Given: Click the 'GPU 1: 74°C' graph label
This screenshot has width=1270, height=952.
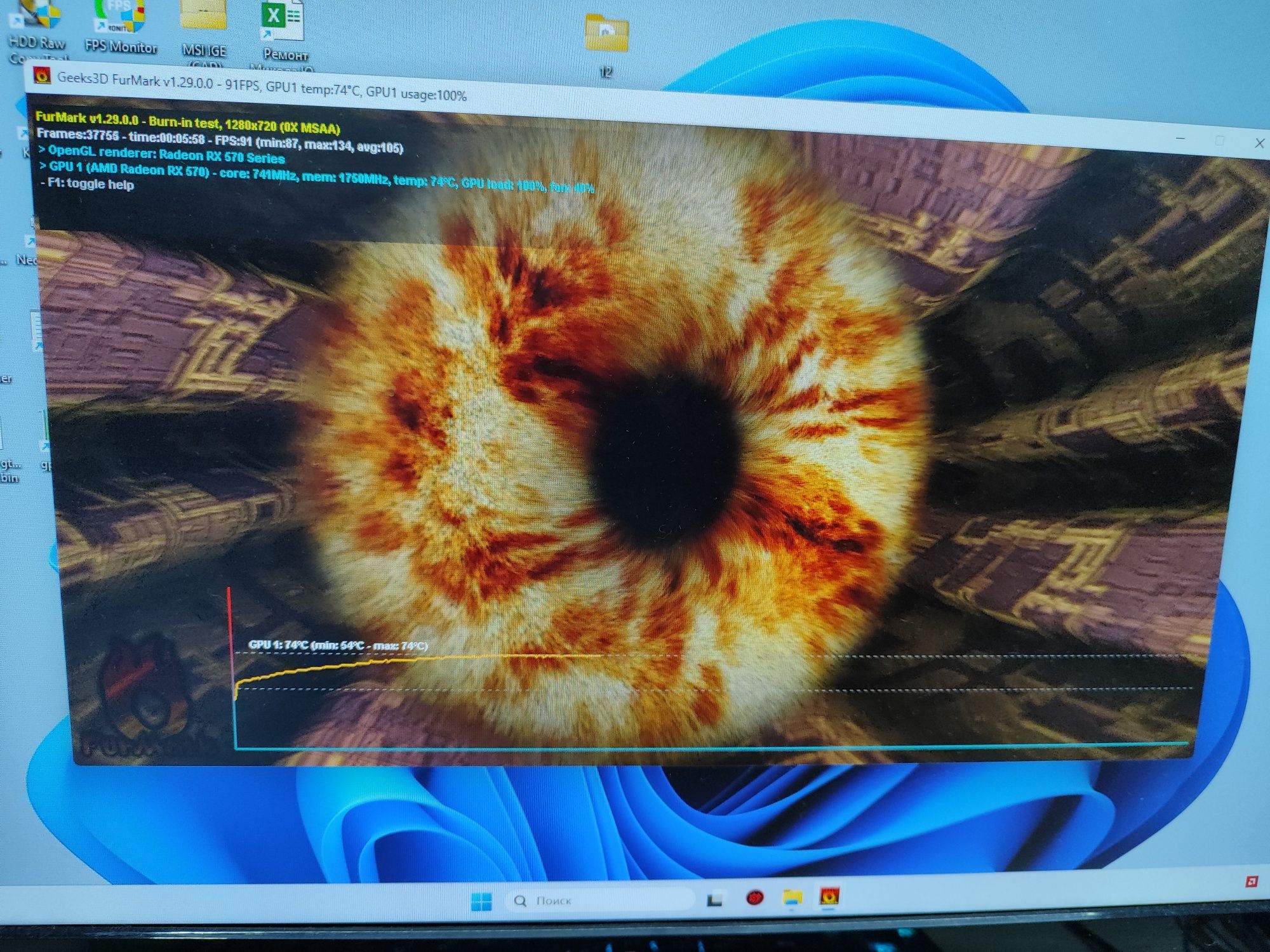Looking at the screenshot, I should [338, 645].
